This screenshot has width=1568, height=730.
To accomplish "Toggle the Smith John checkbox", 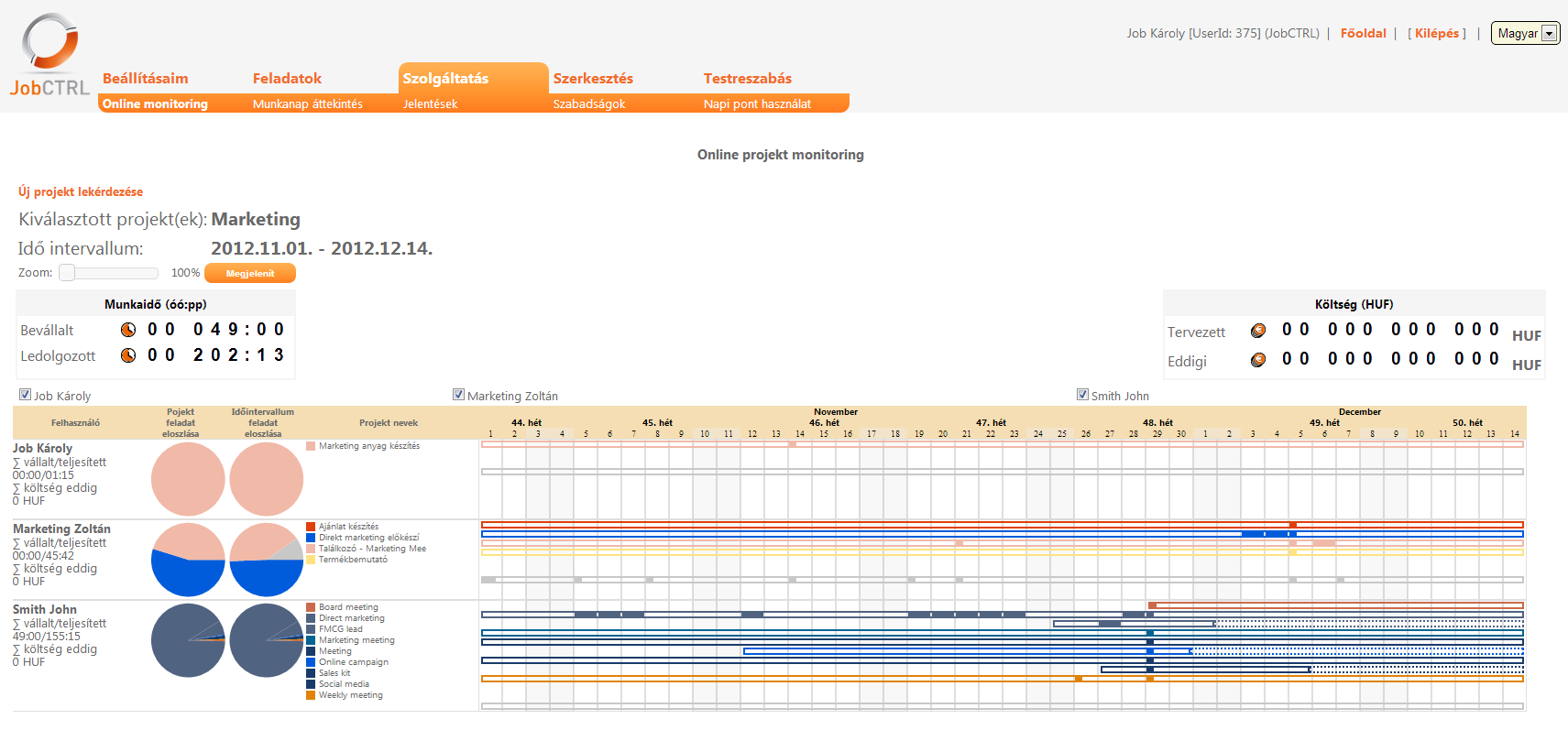I will (1082, 395).
